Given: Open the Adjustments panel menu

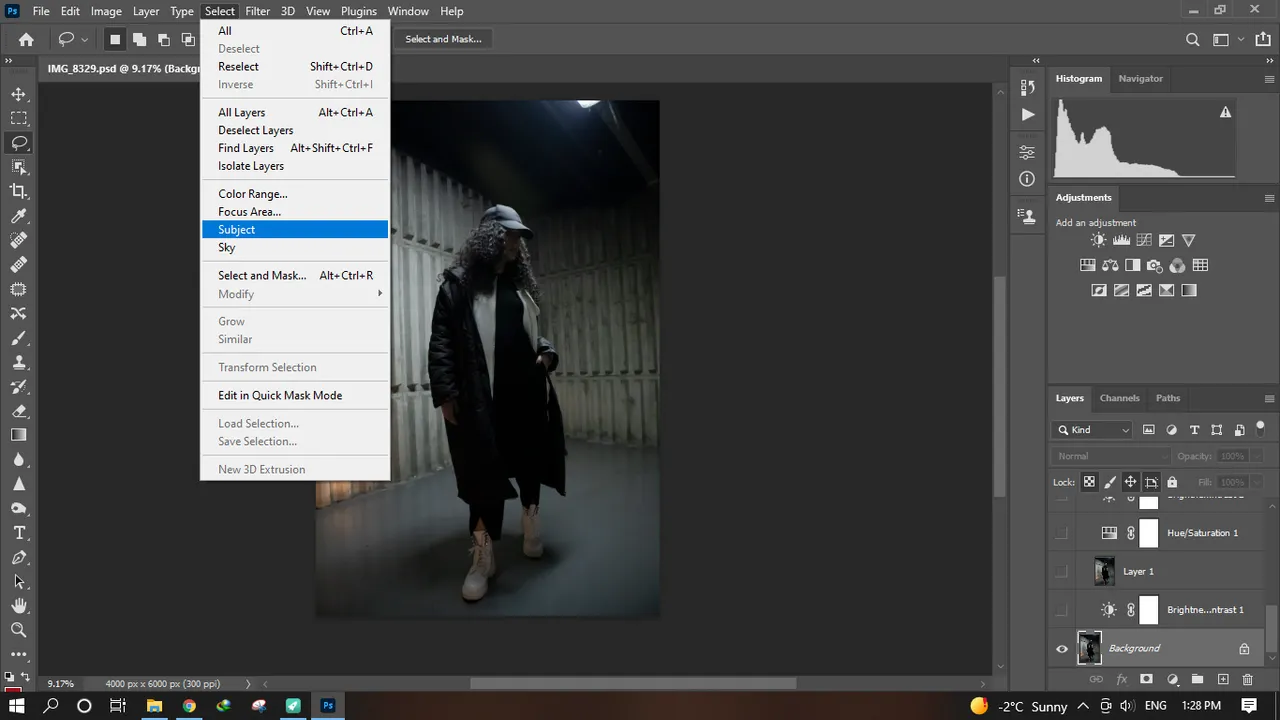Looking at the screenshot, I should tap(1269, 197).
